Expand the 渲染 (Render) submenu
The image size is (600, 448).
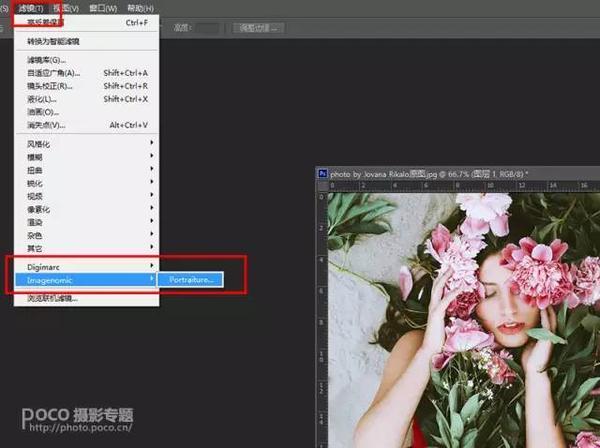point(86,222)
